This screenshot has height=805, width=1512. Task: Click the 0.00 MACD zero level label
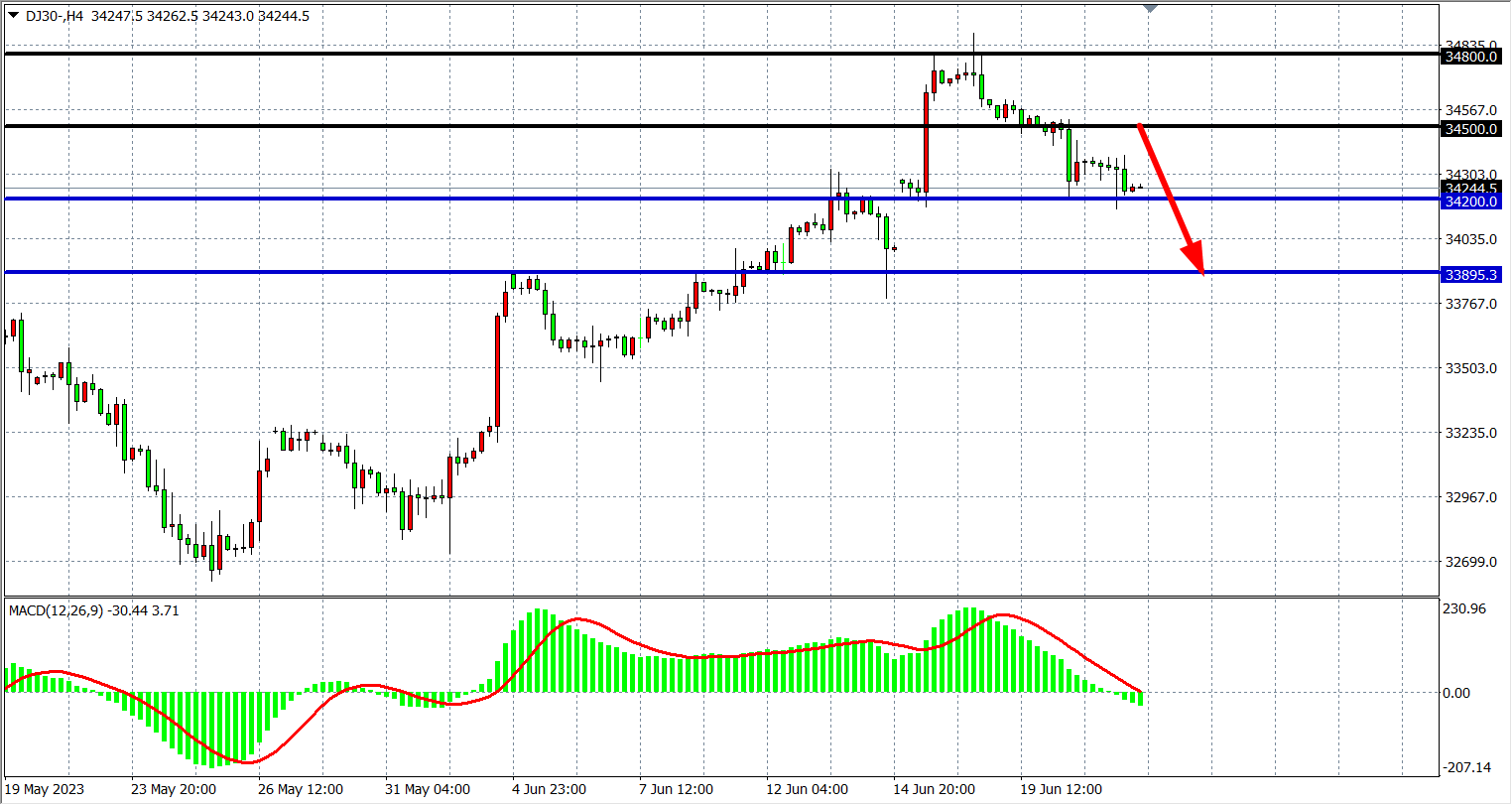1456,693
